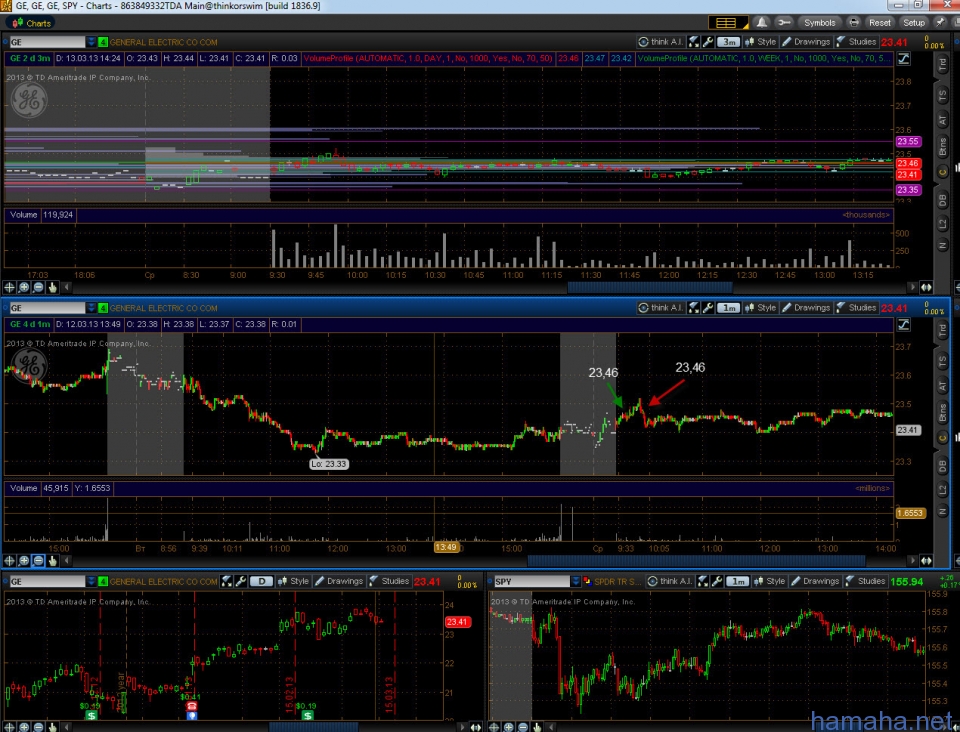Click the pin icon in top toolbar

tap(940, 23)
